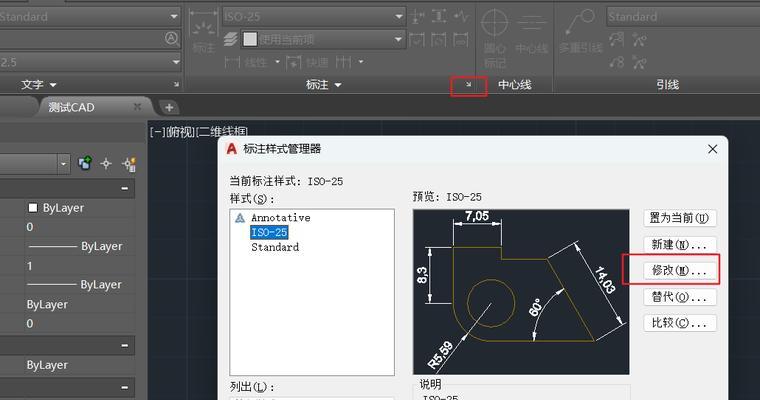
Task: Open the 线性 dimension type dropdown arrow
Action: [277, 62]
